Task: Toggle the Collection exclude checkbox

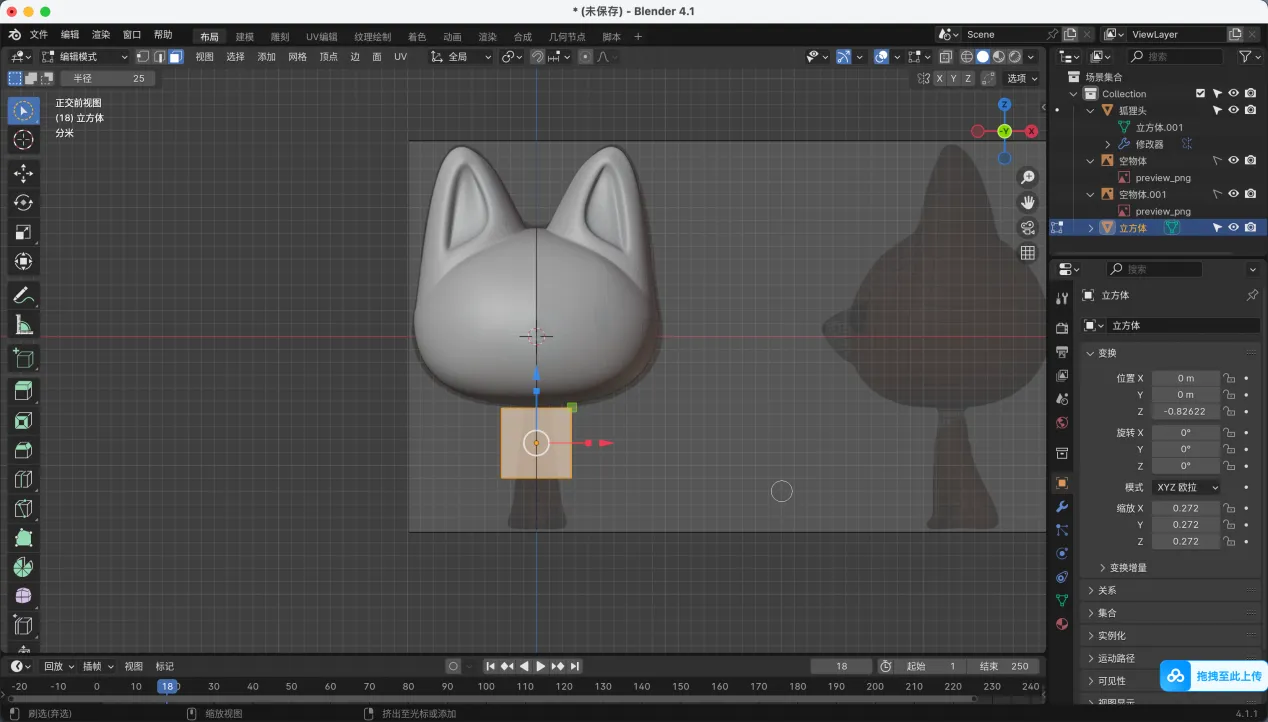Action: coord(1200,94)
